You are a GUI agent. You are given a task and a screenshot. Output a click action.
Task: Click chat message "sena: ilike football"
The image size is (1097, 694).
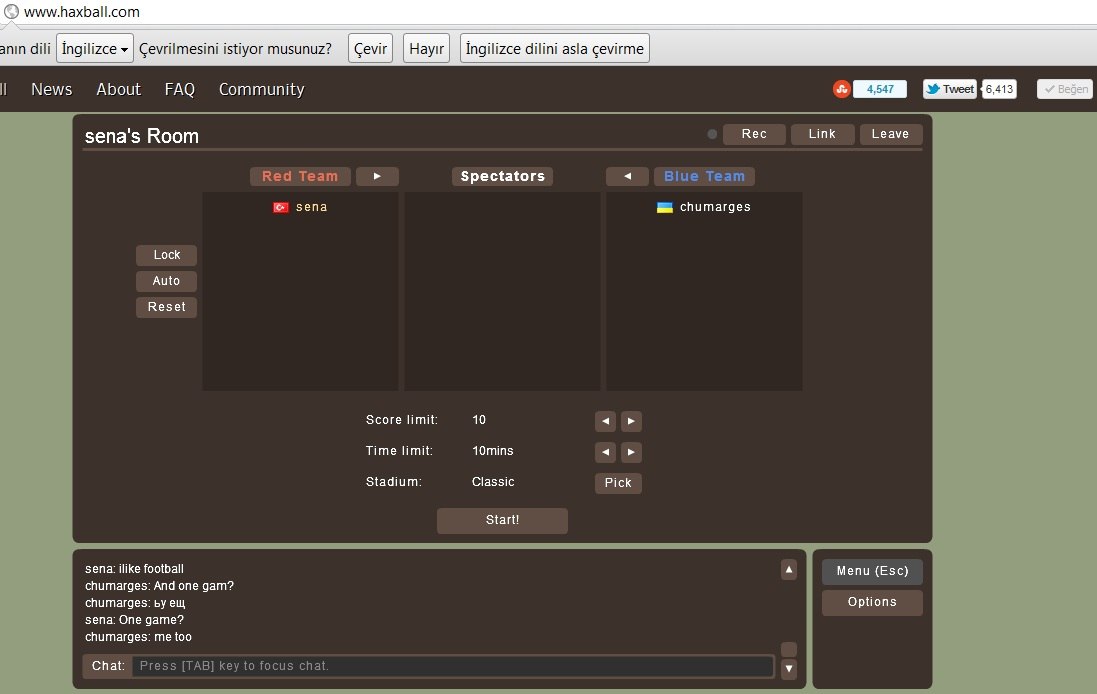134,569
